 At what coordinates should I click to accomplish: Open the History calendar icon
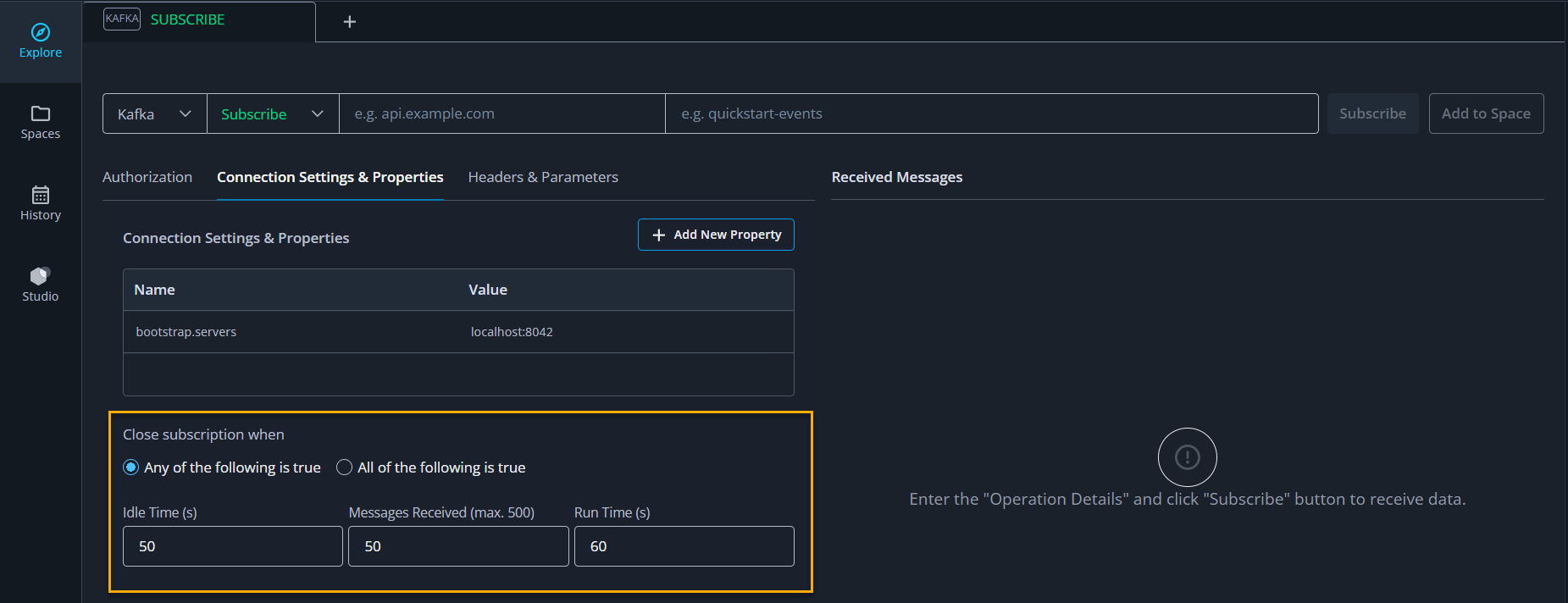(x=41, y=195)
